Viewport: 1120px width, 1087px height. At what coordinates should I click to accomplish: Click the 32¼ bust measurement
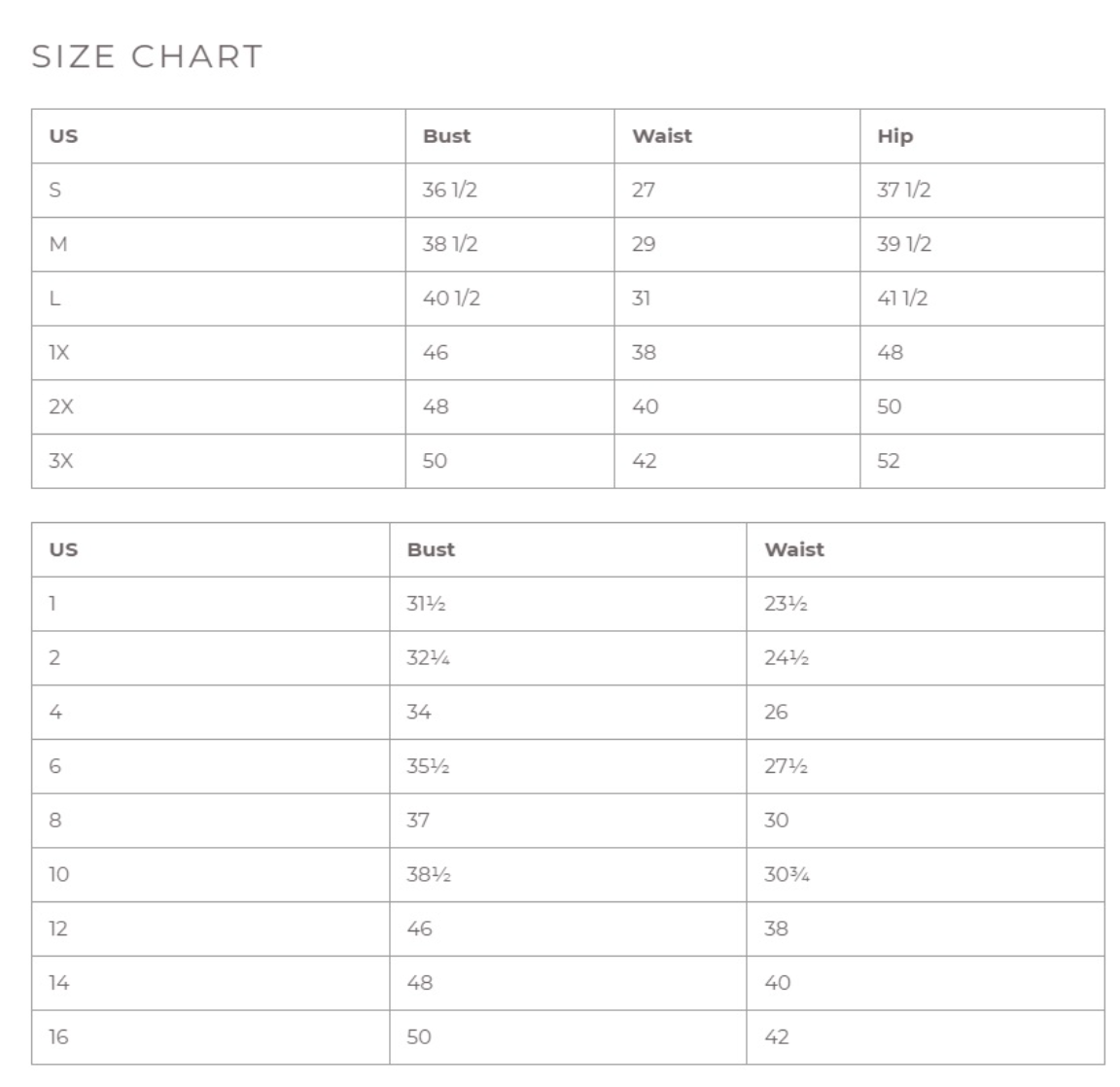click(428, 658)
